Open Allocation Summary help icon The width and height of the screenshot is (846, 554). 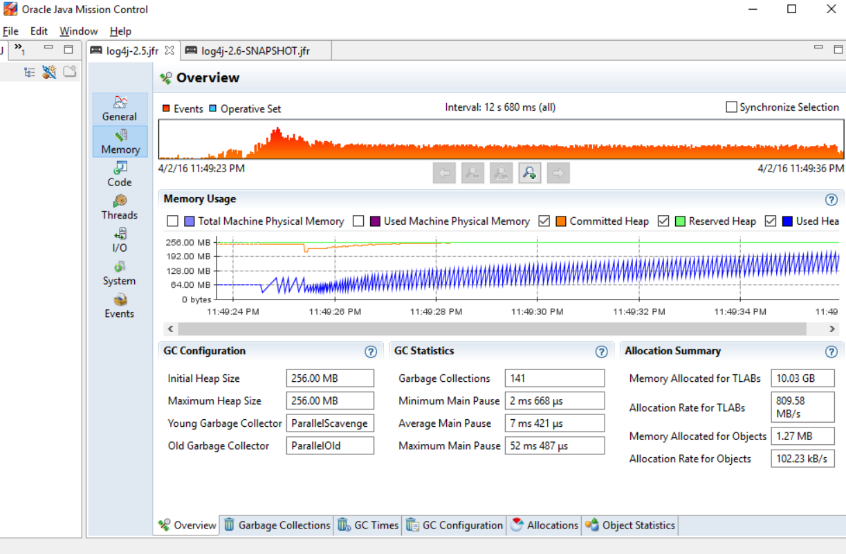tap(831, 352)
